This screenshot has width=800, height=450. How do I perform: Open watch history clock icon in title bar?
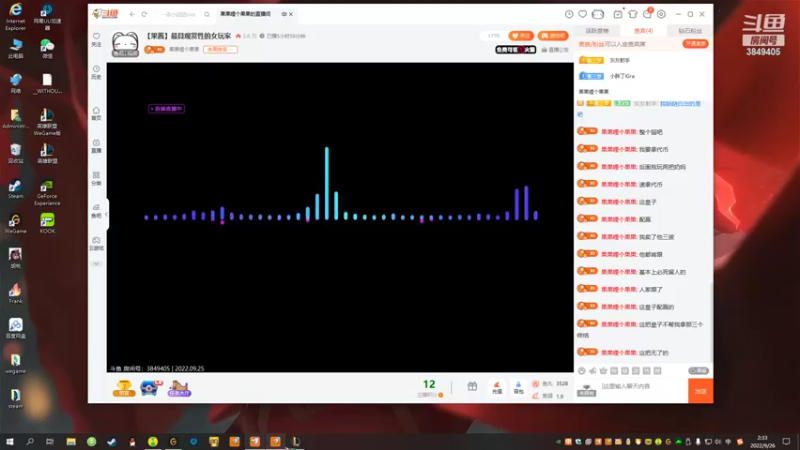click(569, 14)
